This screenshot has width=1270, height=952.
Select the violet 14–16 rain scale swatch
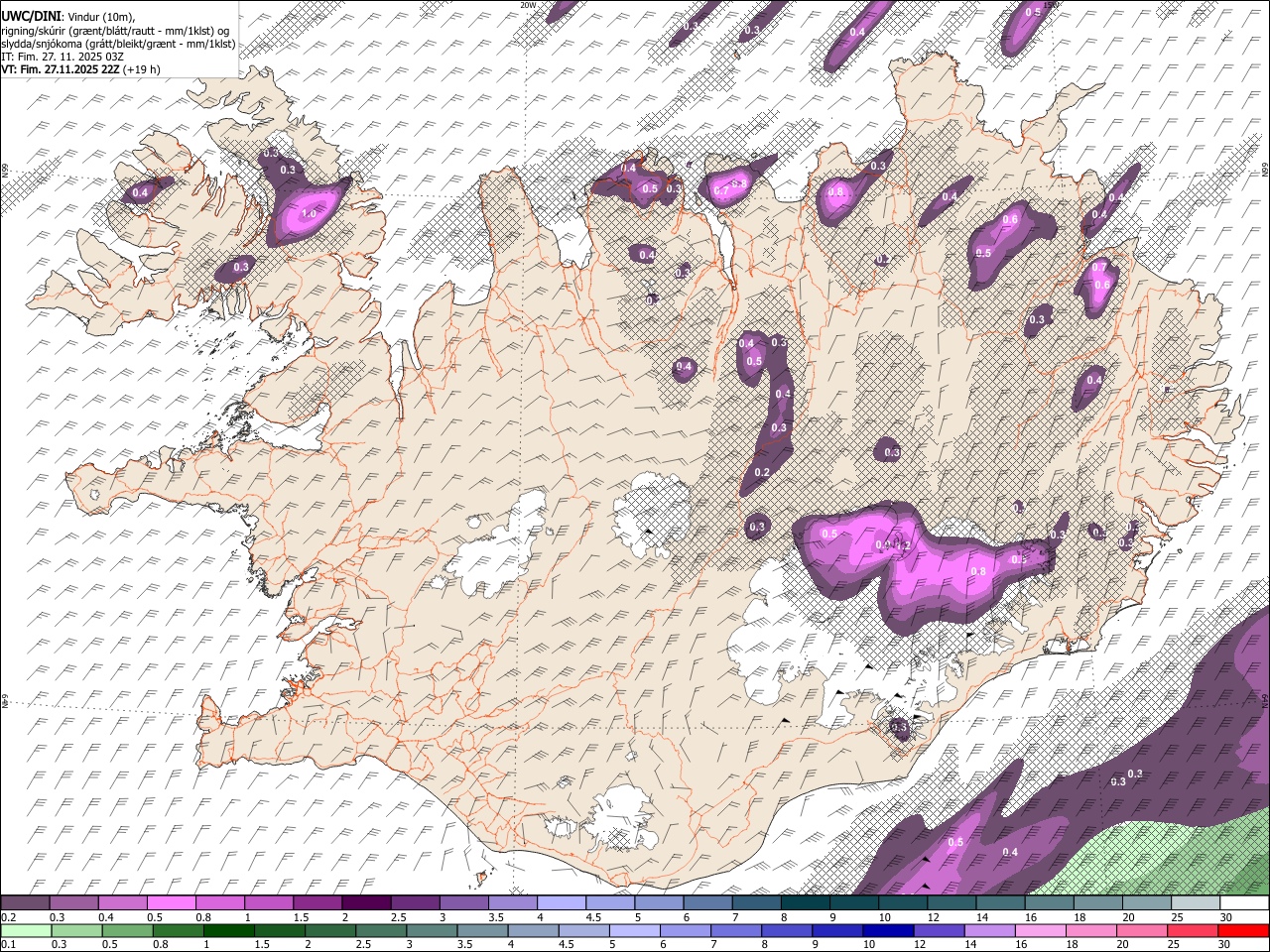[x=989, y=930]
